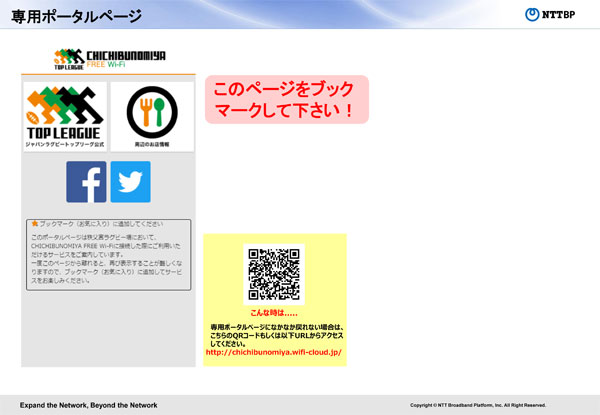Screen dimensions: 600x415
Task: Open the chichibunomiya.wifi-cloud.jp URL link
Action: click(274, 352)
